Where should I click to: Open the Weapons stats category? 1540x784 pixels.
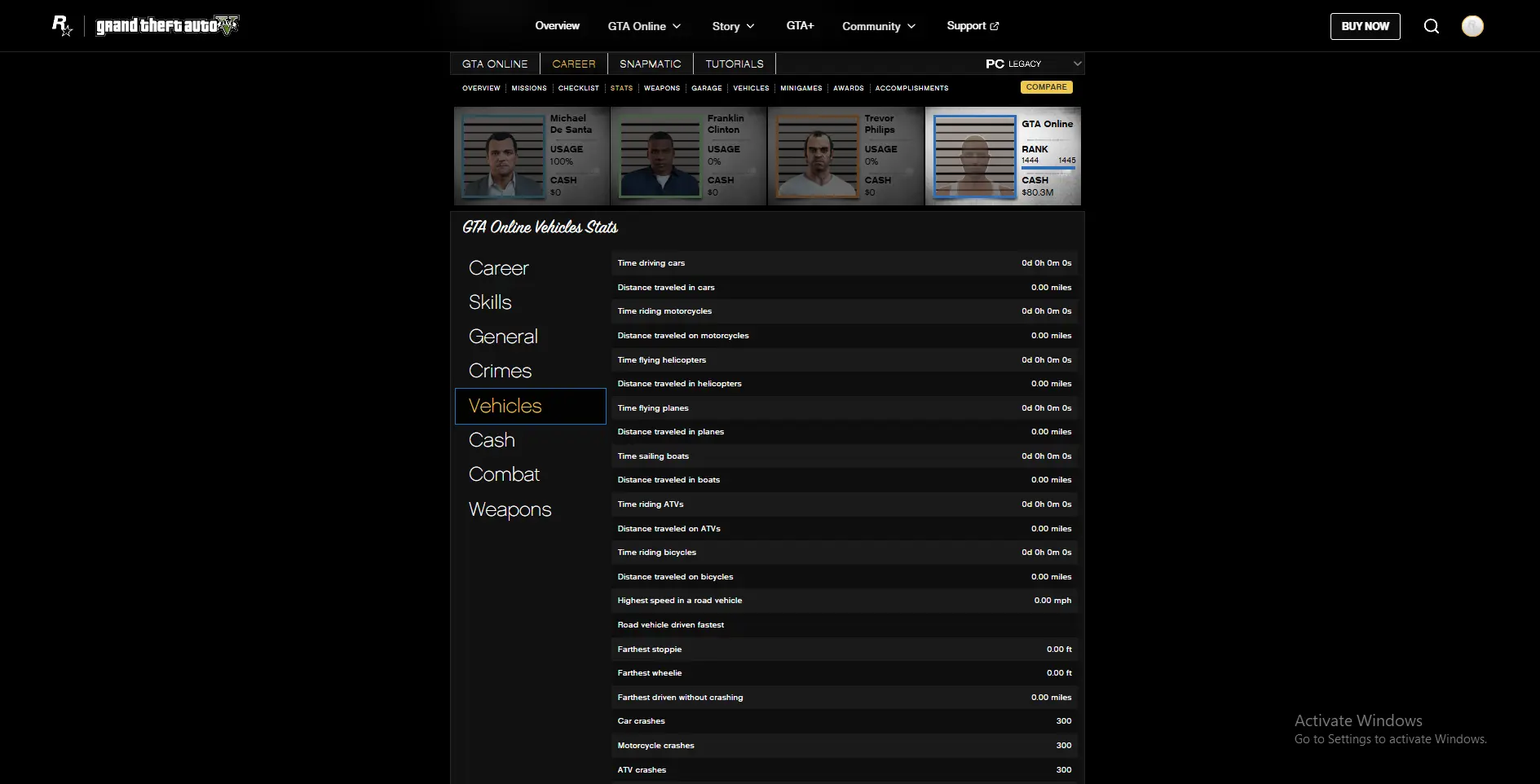pos(510,509)
